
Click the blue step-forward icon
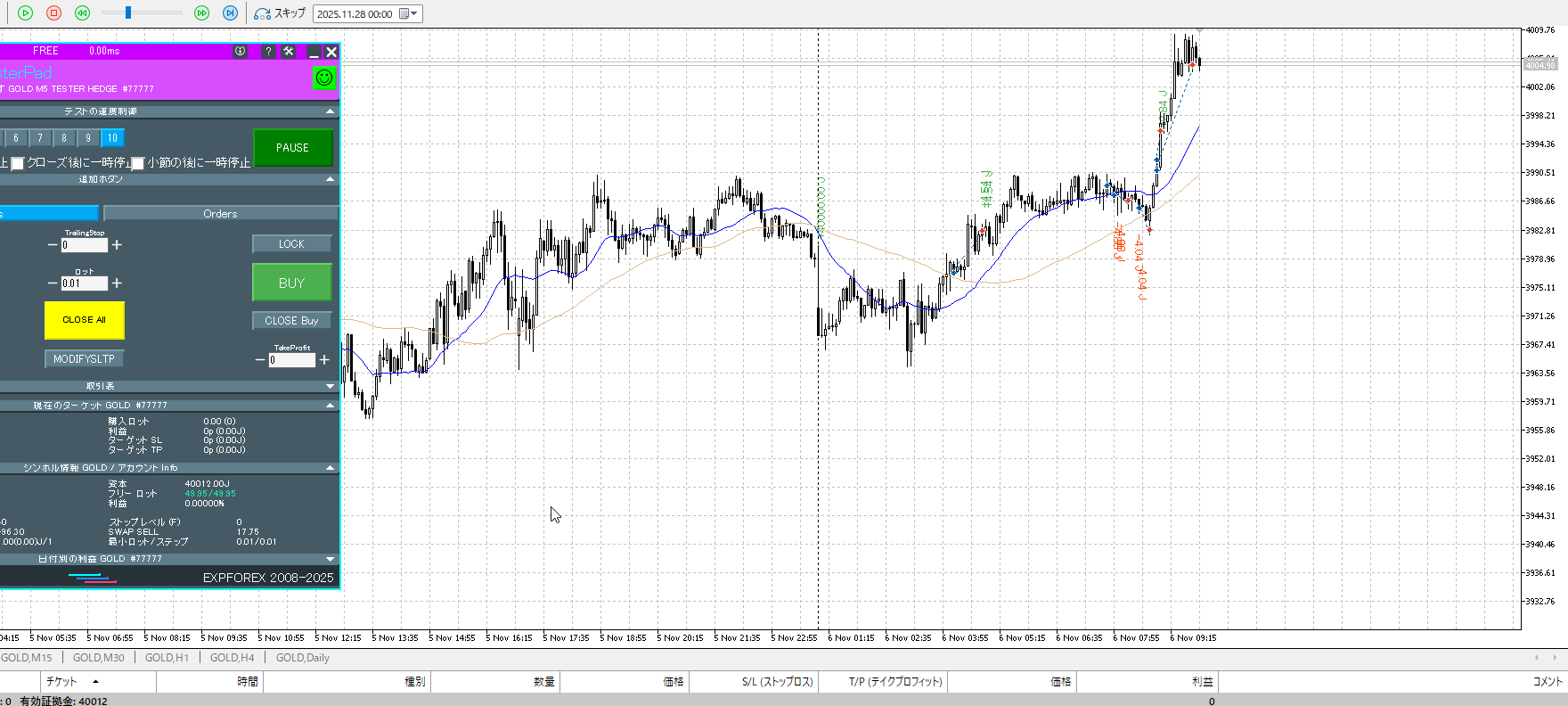pyautogui.click(x=230, y=13)
